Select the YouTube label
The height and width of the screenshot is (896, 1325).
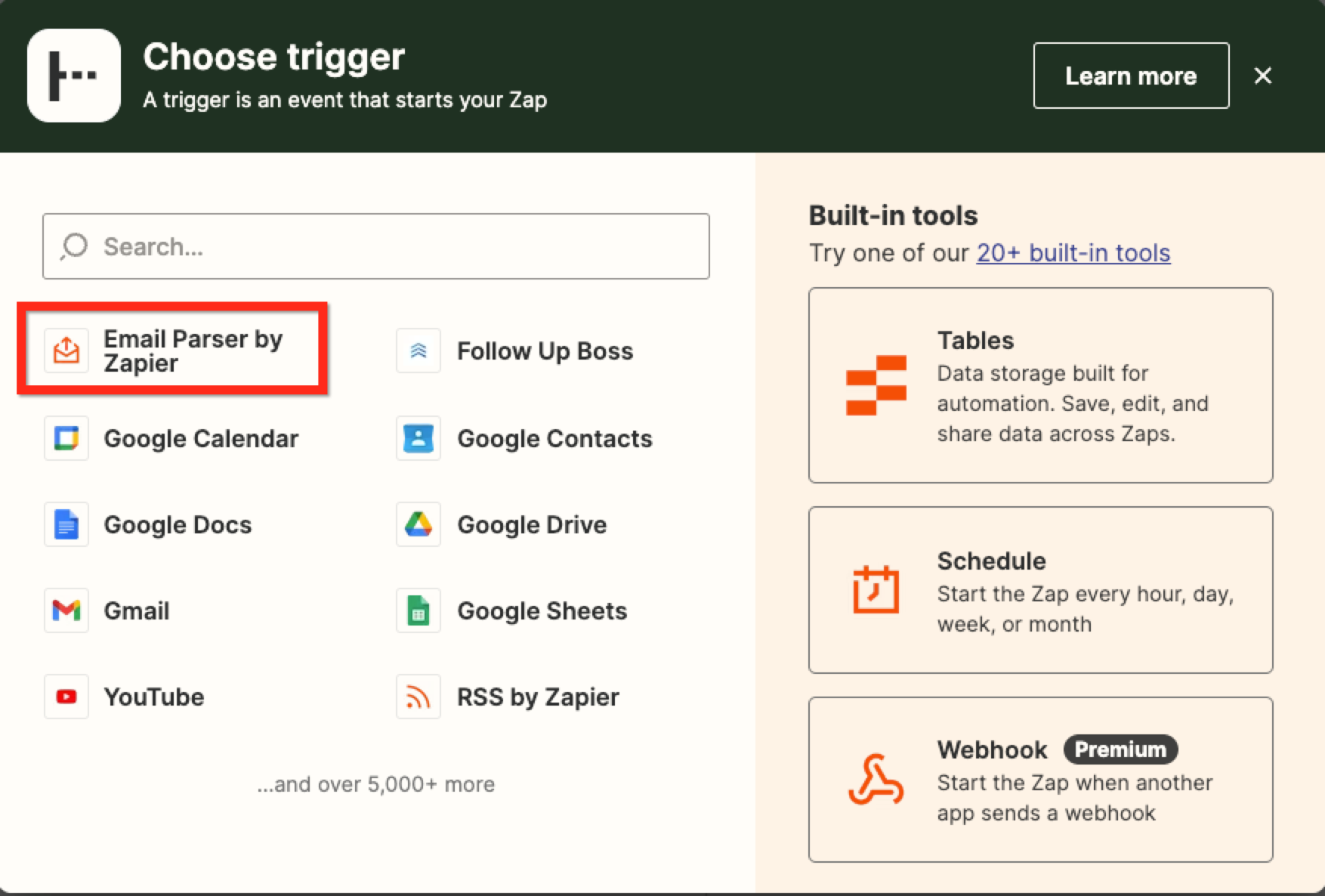(x=154, y=697)
